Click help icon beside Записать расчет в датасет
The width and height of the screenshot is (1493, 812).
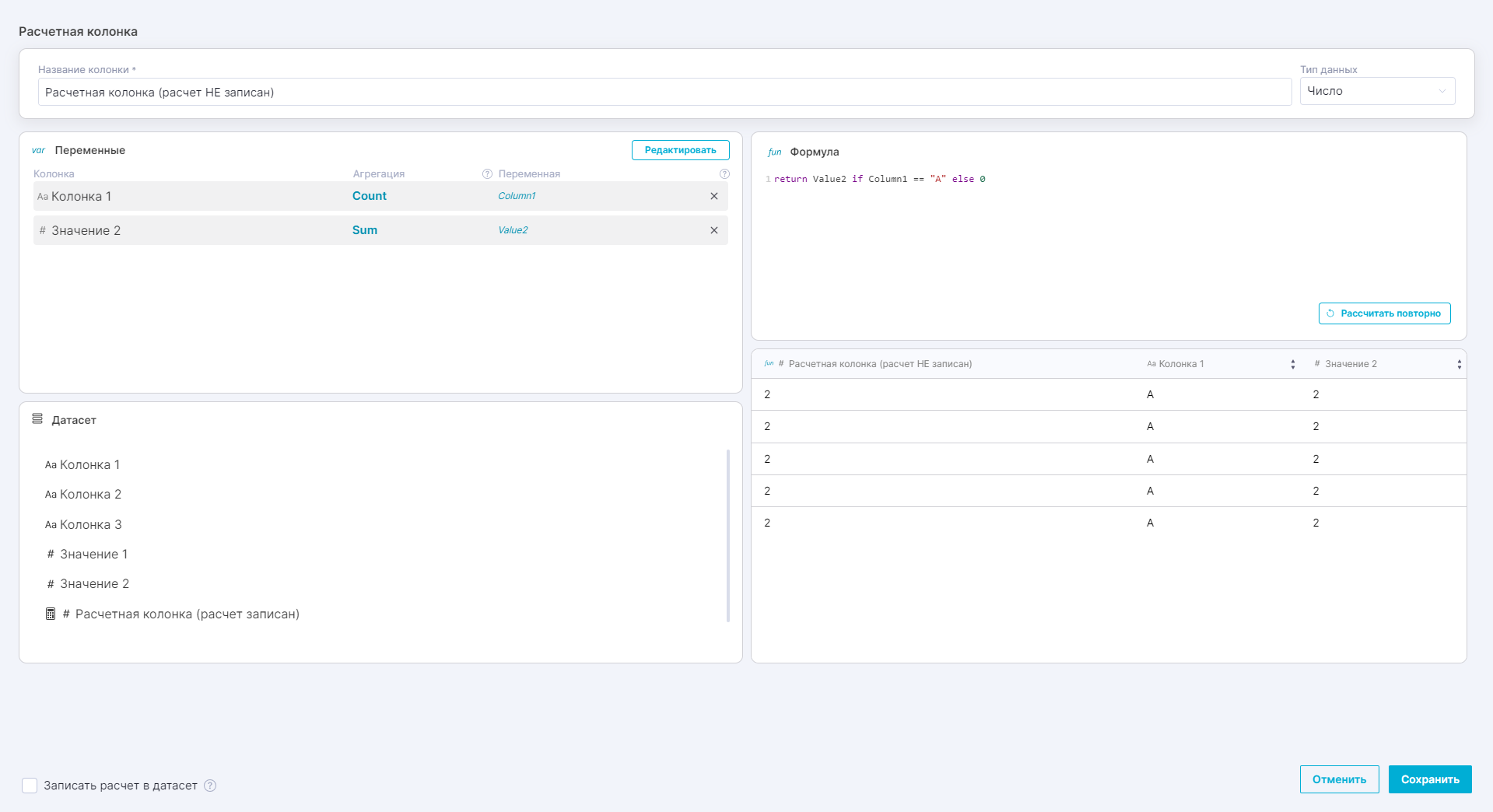pos(210,786)
